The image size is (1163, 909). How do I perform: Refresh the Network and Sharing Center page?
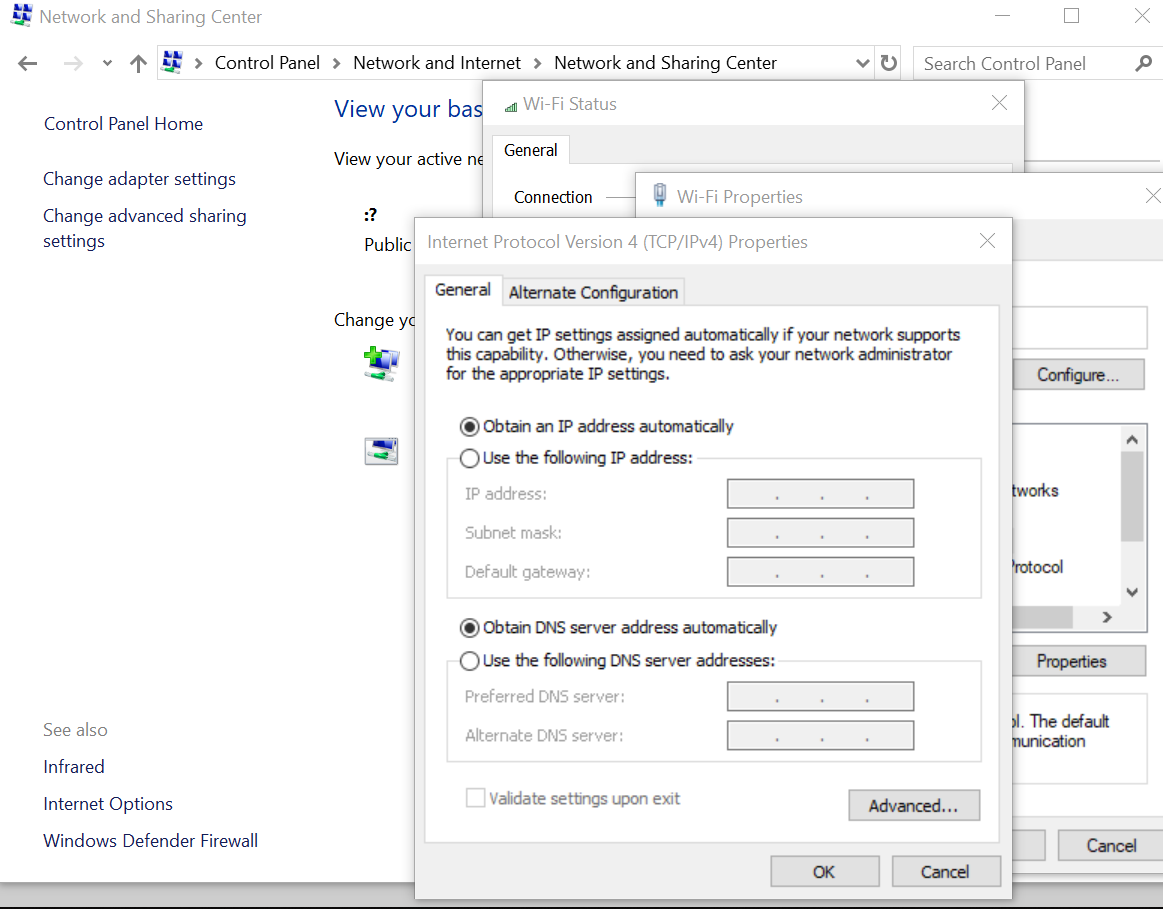point(889,63)
